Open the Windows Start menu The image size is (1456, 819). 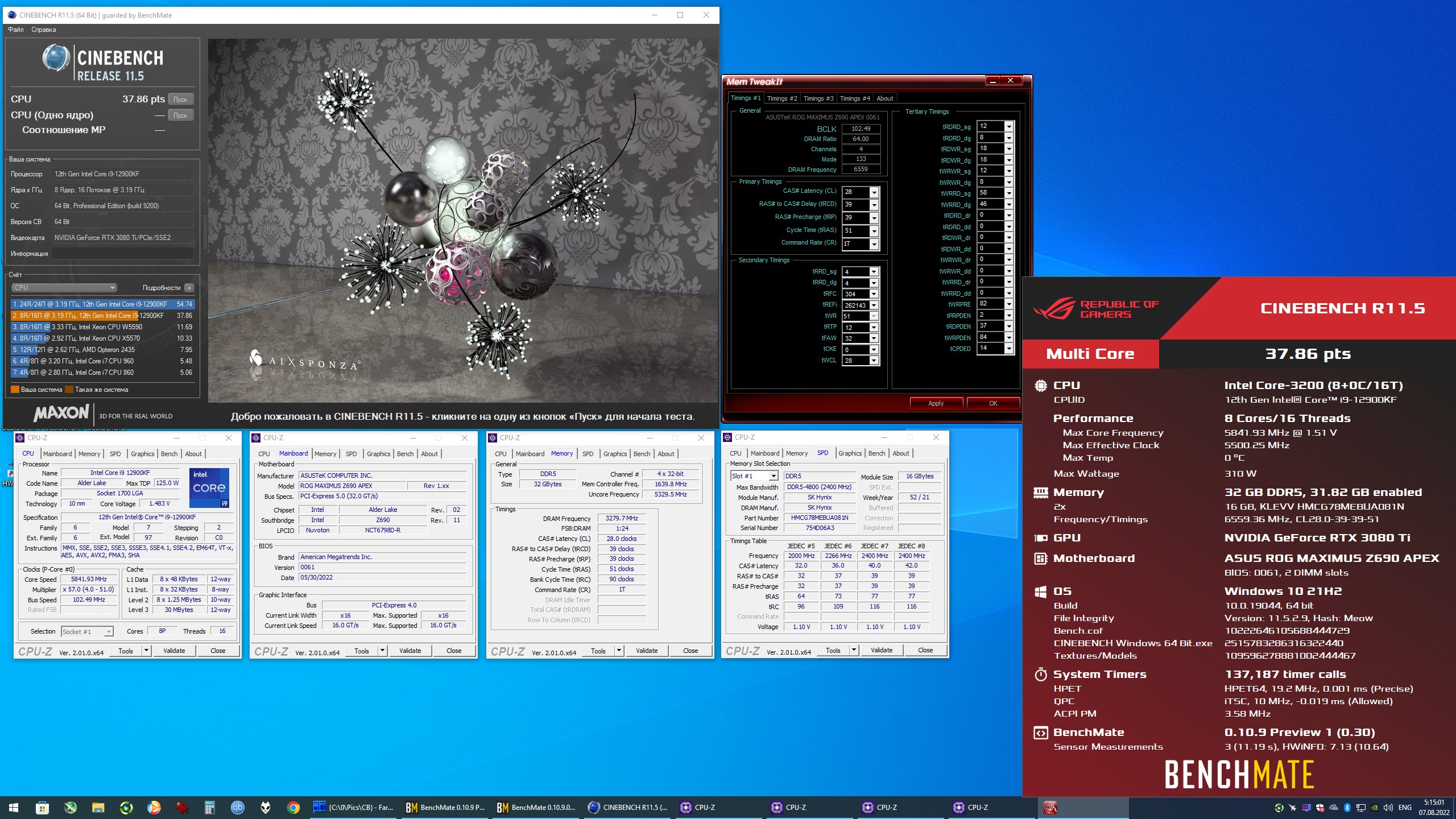14,807
